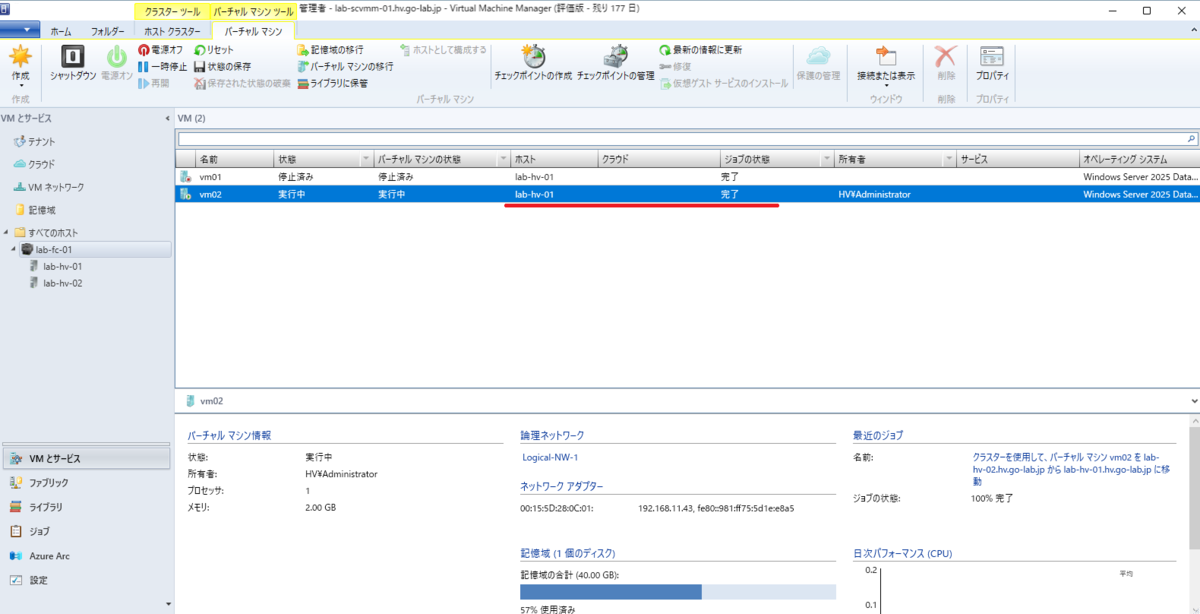Switch to the バーチャル マシン ribbon tab
The image size is (1200, 614).
(253, 31)
